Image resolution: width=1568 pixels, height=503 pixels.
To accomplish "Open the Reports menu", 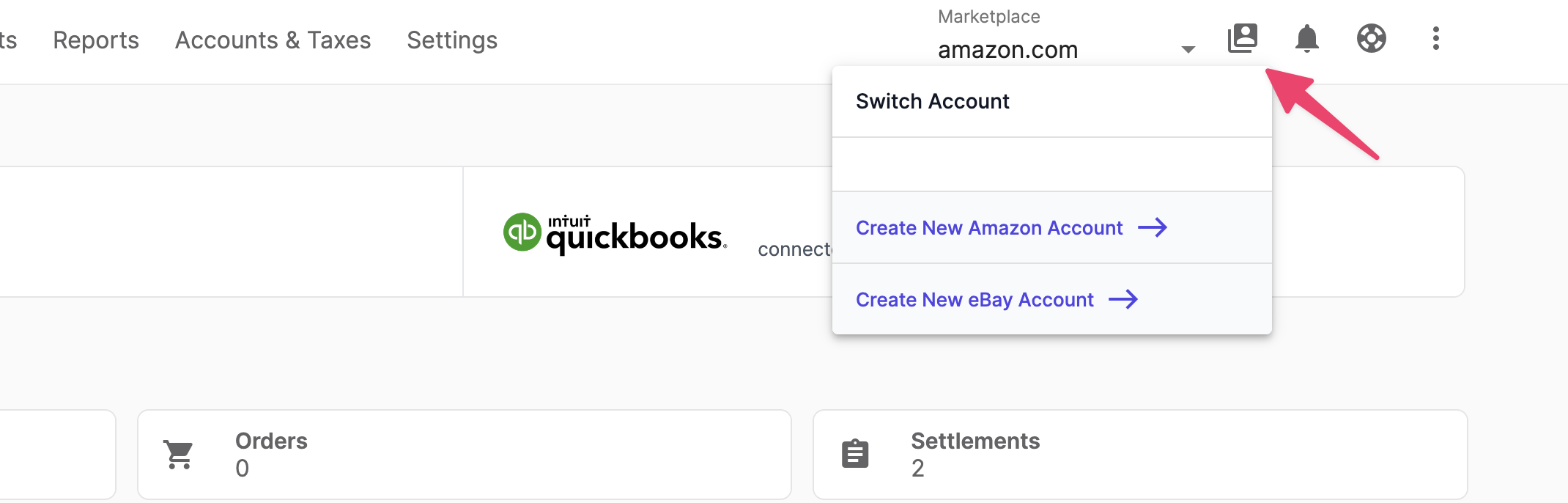I will [96, 40].
